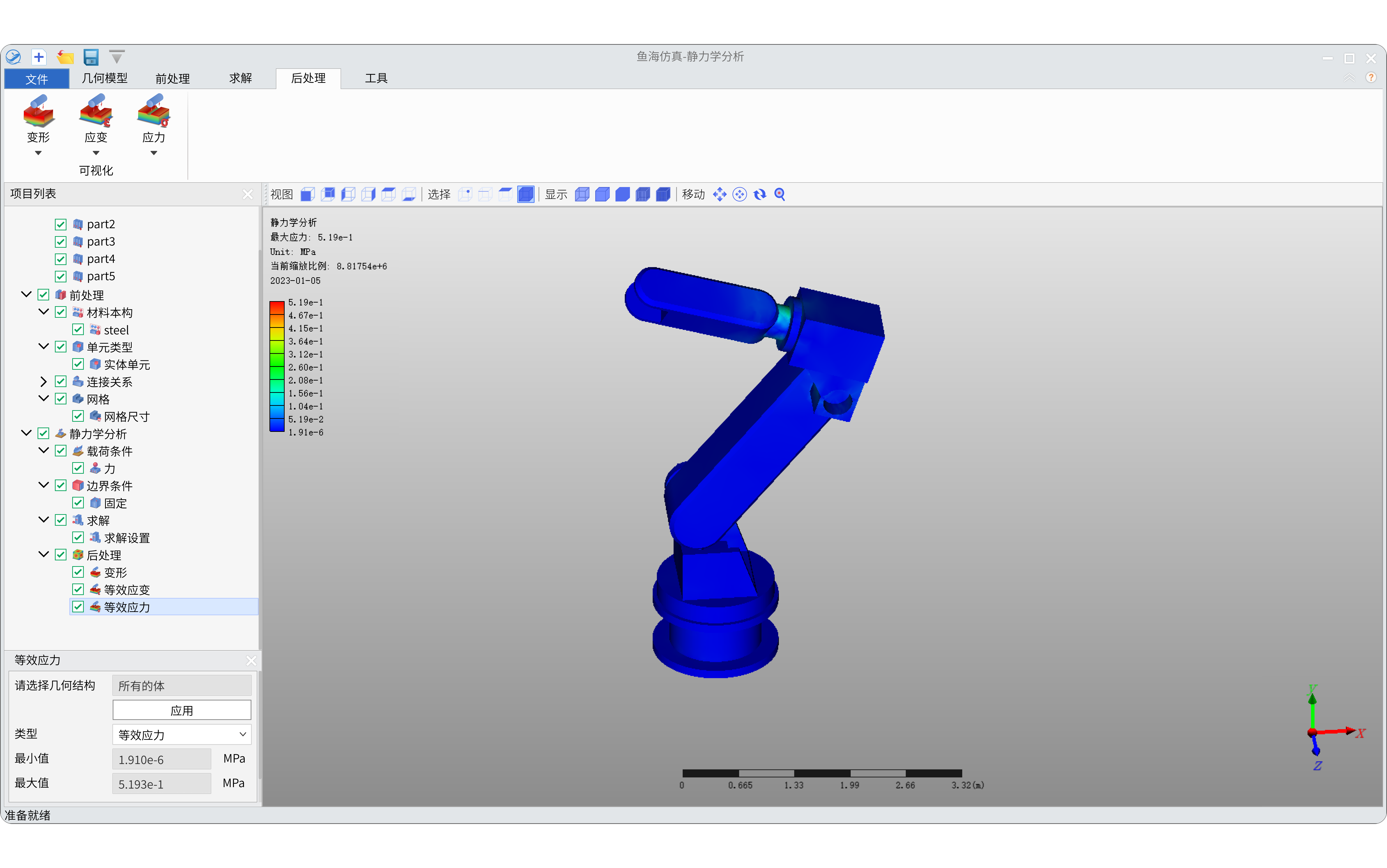This screenshot has width=1387, height=868.
Task: Select the front view cube icon
Action: (x=308, y=195)
